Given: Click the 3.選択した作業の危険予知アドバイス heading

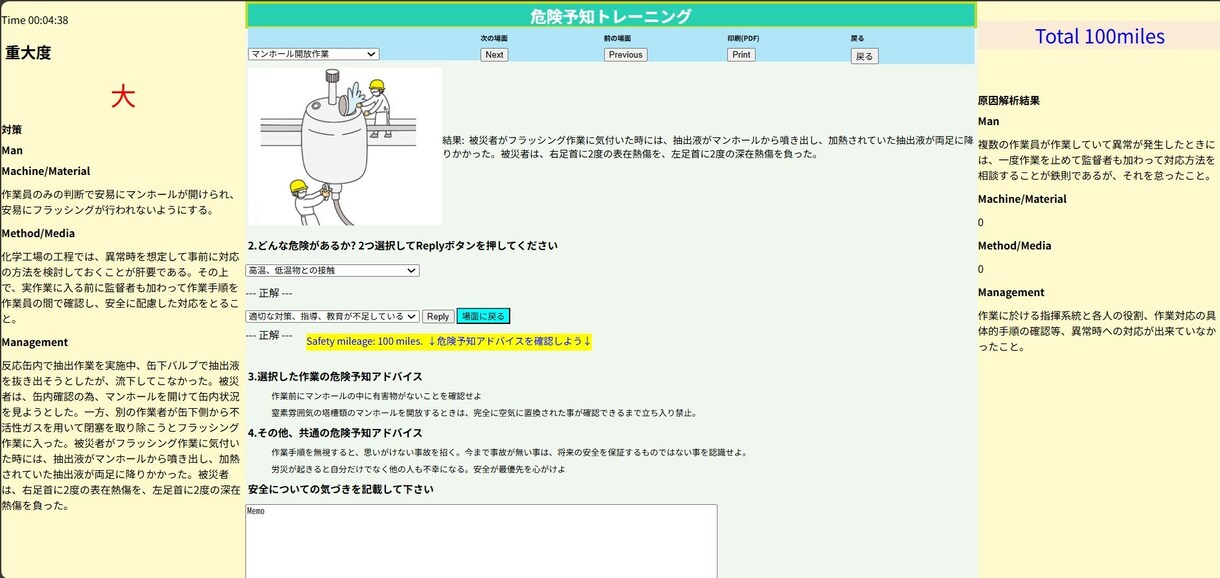Looking at the screenshot, I should click(x=335, y=376).
